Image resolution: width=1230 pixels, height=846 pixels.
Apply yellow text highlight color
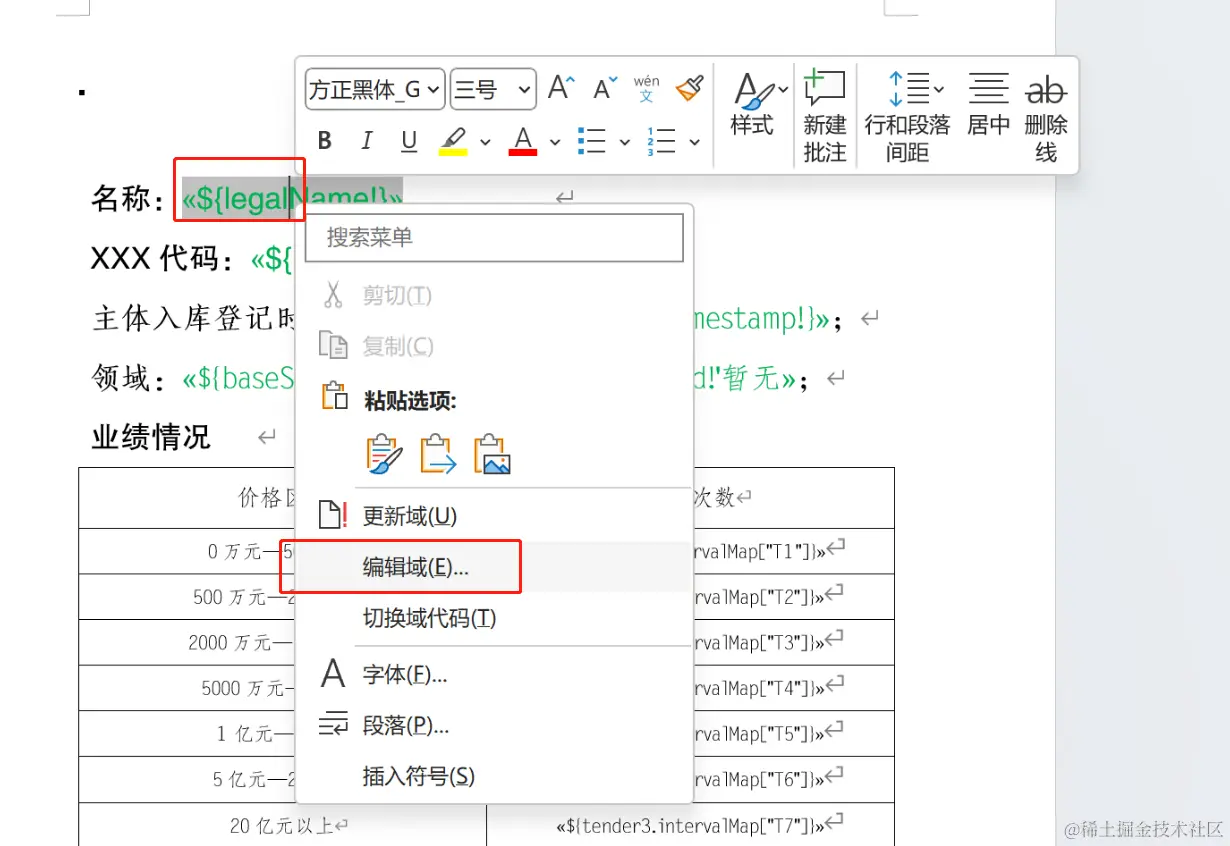[453, 142]
